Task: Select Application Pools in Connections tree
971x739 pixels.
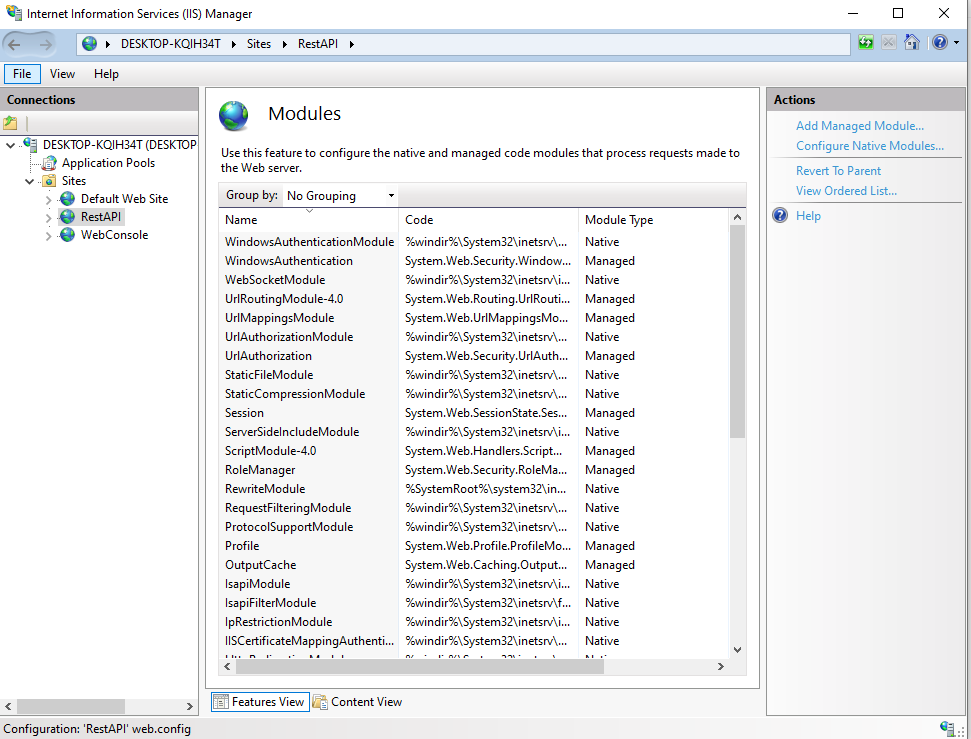Action: tap(108, 163)
